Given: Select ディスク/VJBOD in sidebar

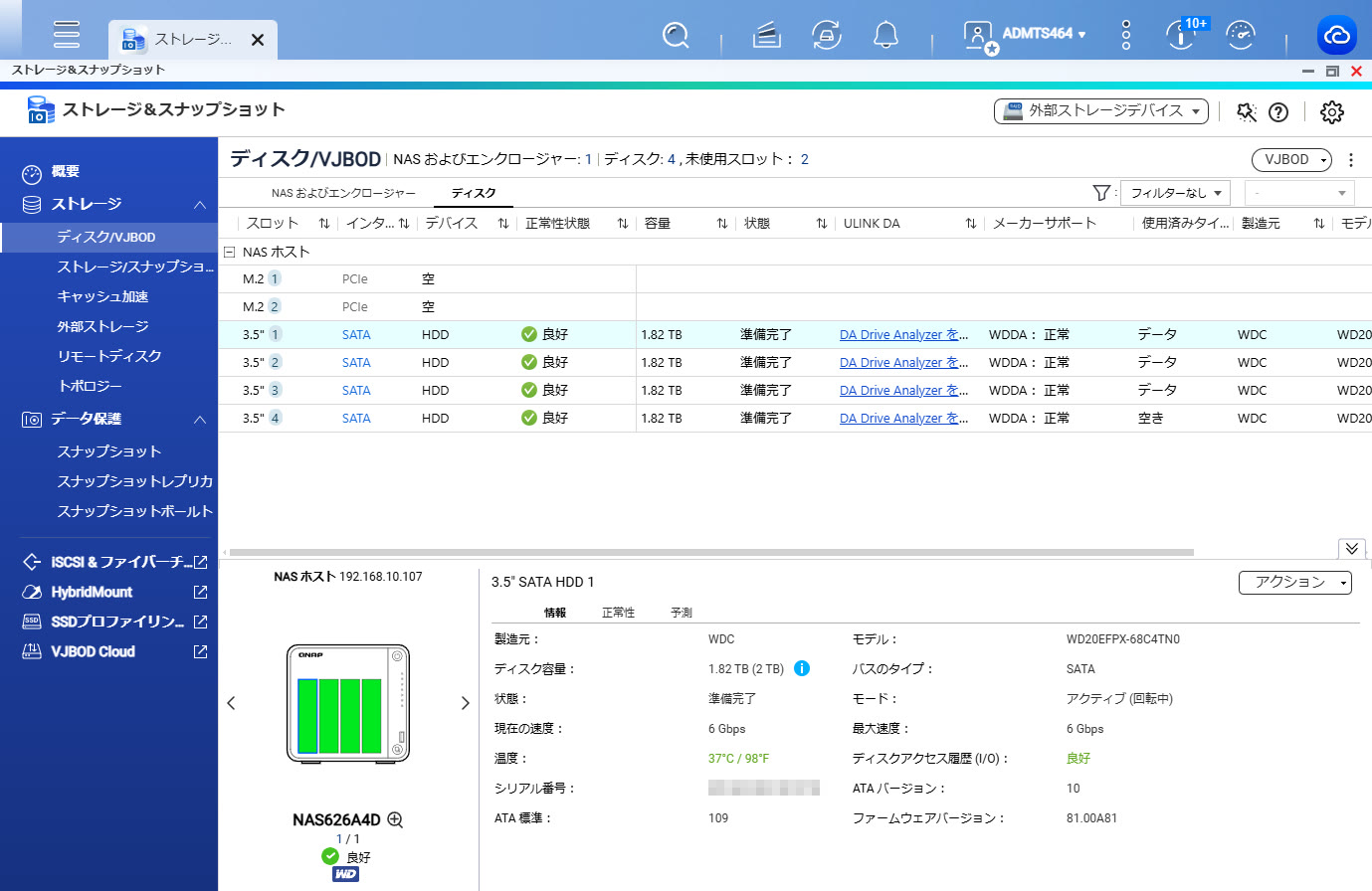Looking at the screenshot, I should [x=106, y=237].
